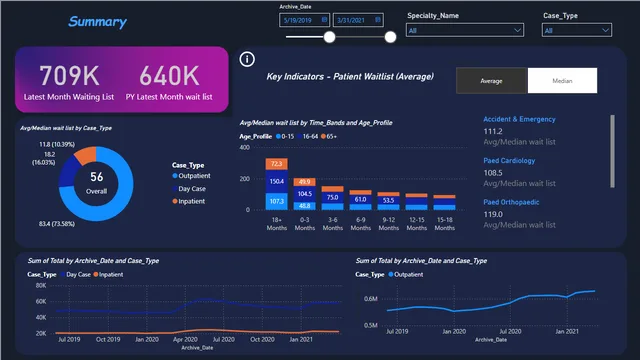Click the 75.0 bar segment in 3-6 Months
Image resolution: width=640 pixels, height=360 pixels.
(332, 197)
